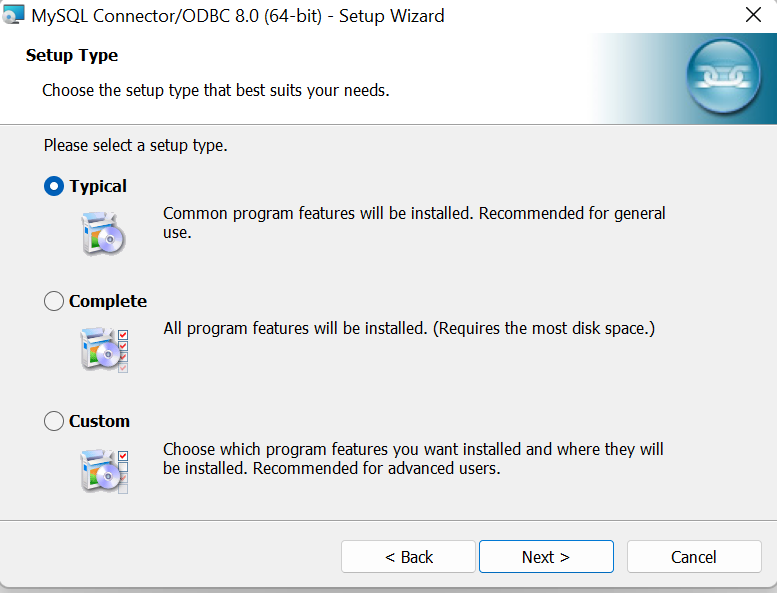Screen dimensions: 777x593
Task: Select the Typical radio button
Action: click(x=54, y=186)
